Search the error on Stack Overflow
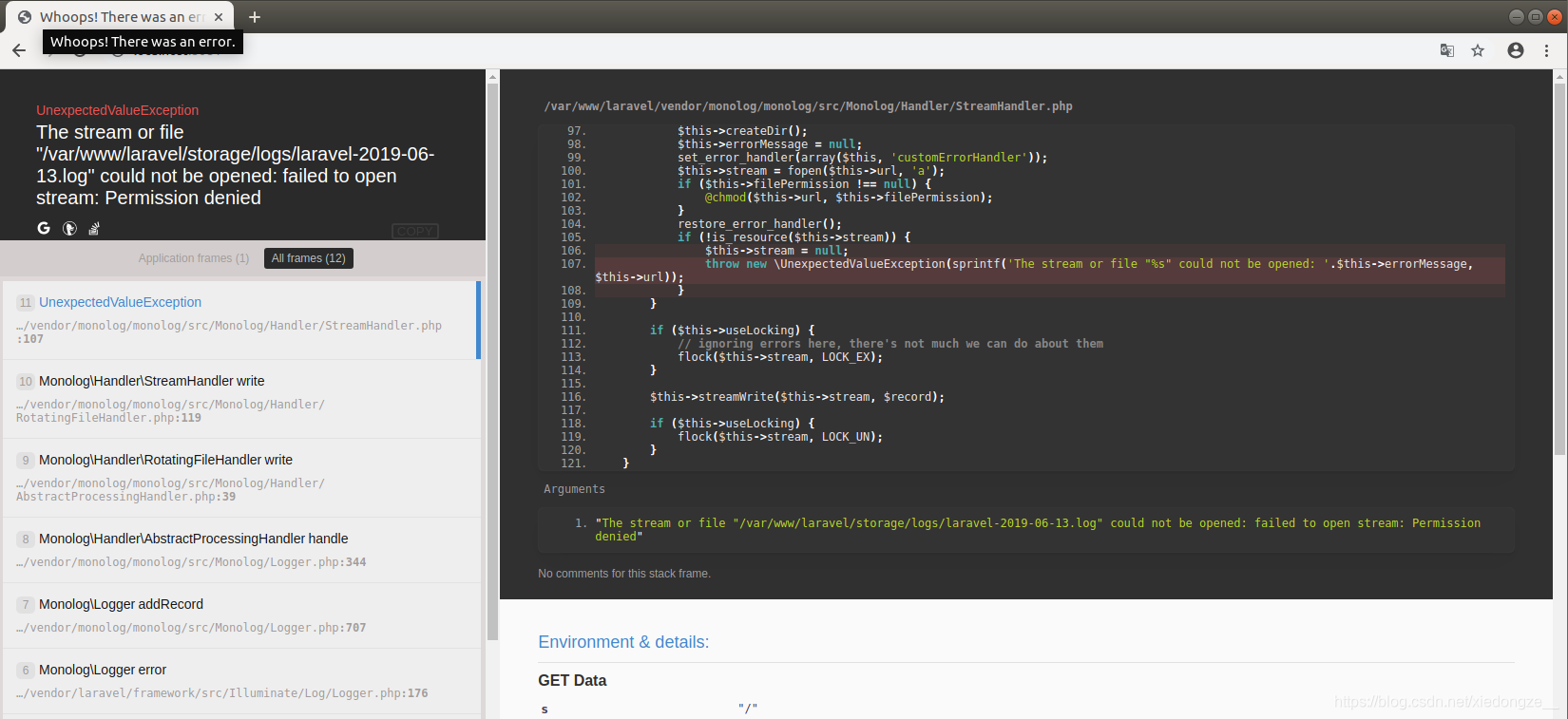Screen dimensions: 1568x719 click(94, 228)
